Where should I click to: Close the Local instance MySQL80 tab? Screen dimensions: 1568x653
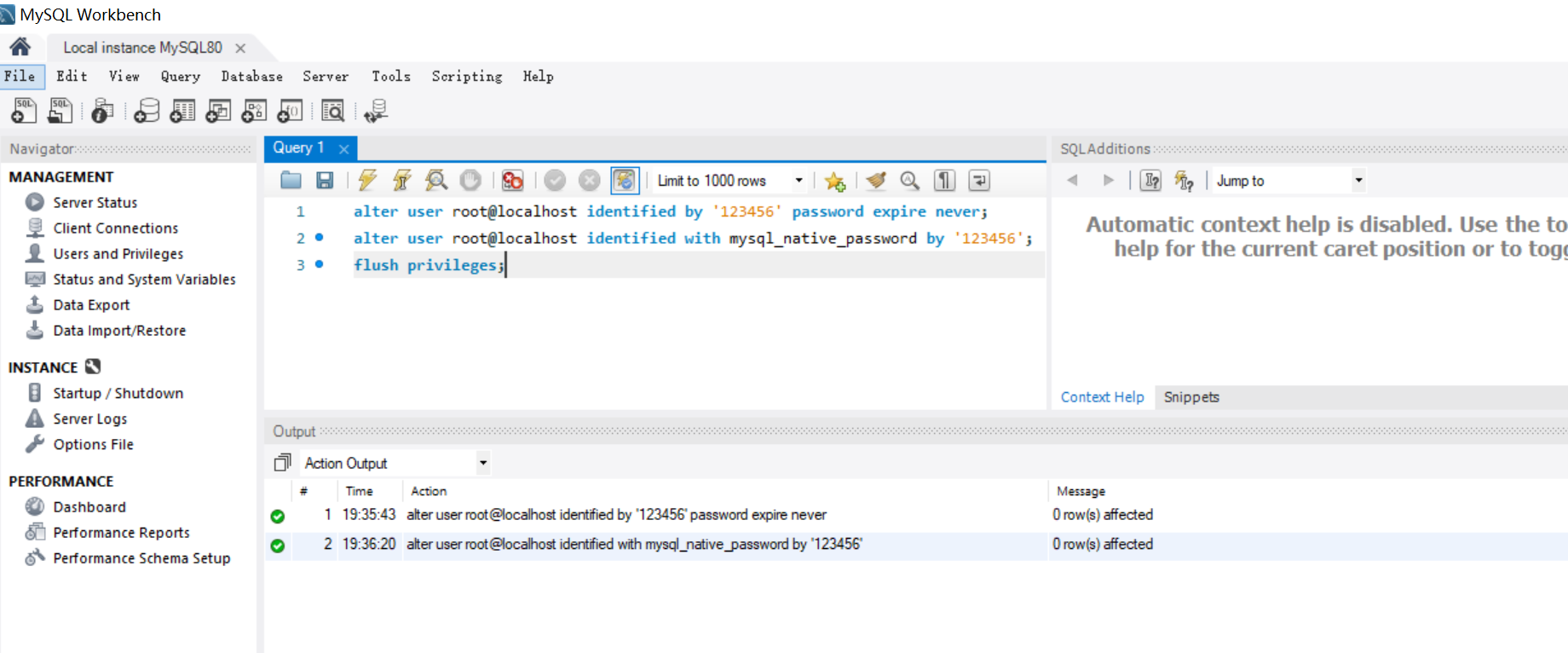tap(240, 48)
